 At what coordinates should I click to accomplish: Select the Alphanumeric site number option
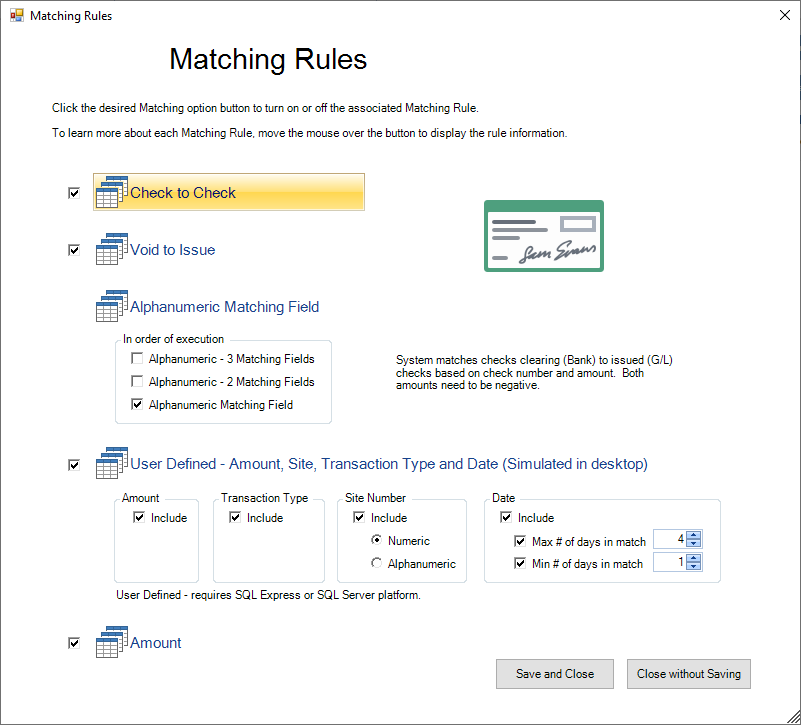point(376,563)
